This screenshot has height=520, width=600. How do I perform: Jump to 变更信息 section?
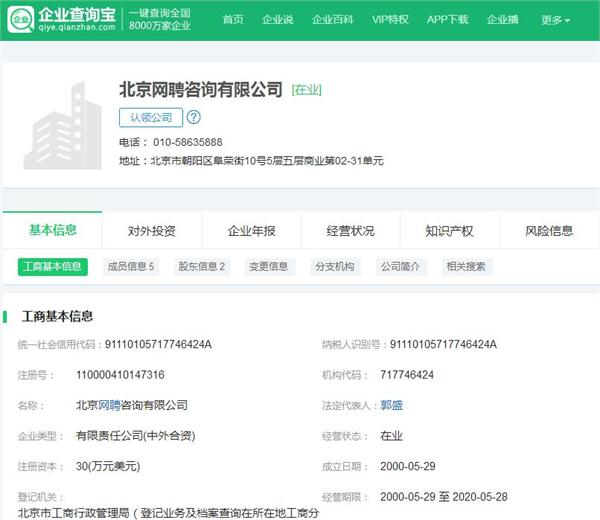[269, 267]
